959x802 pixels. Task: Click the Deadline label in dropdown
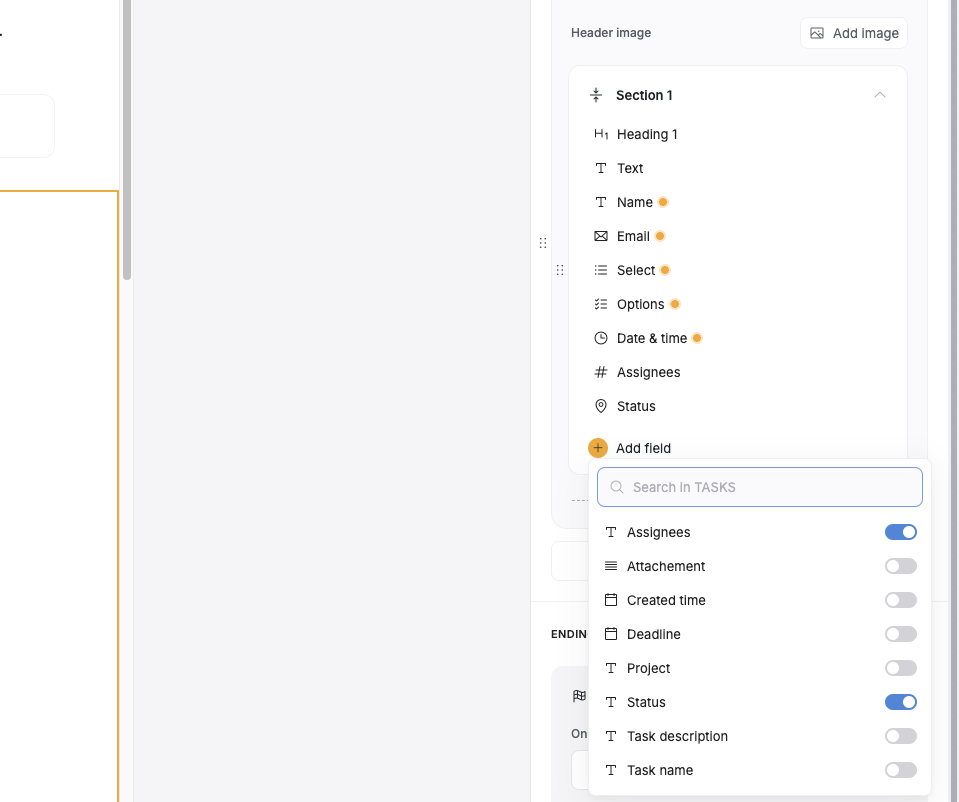[653, 634]
